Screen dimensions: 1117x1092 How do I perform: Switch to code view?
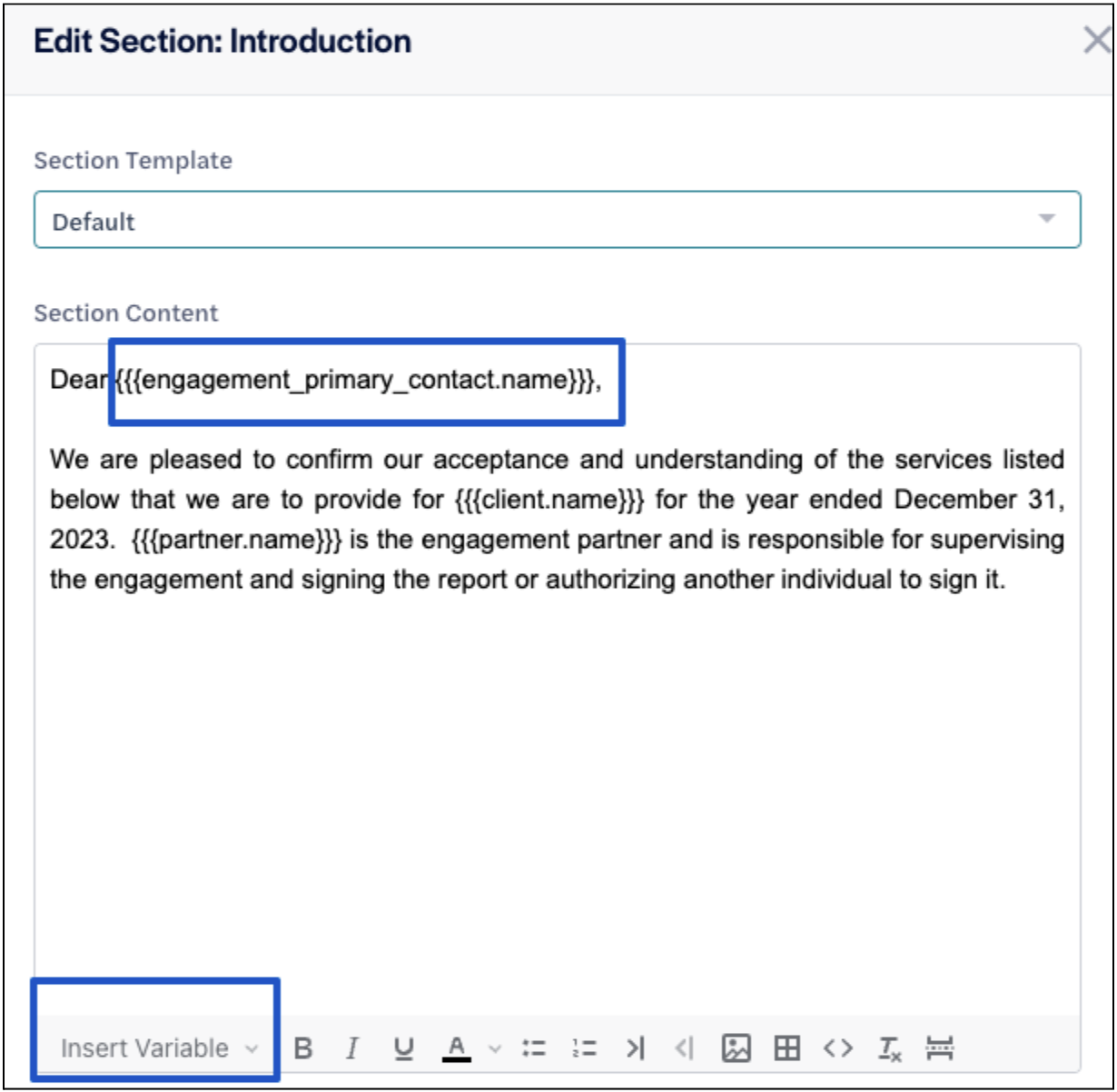[x=838, y=1048]
